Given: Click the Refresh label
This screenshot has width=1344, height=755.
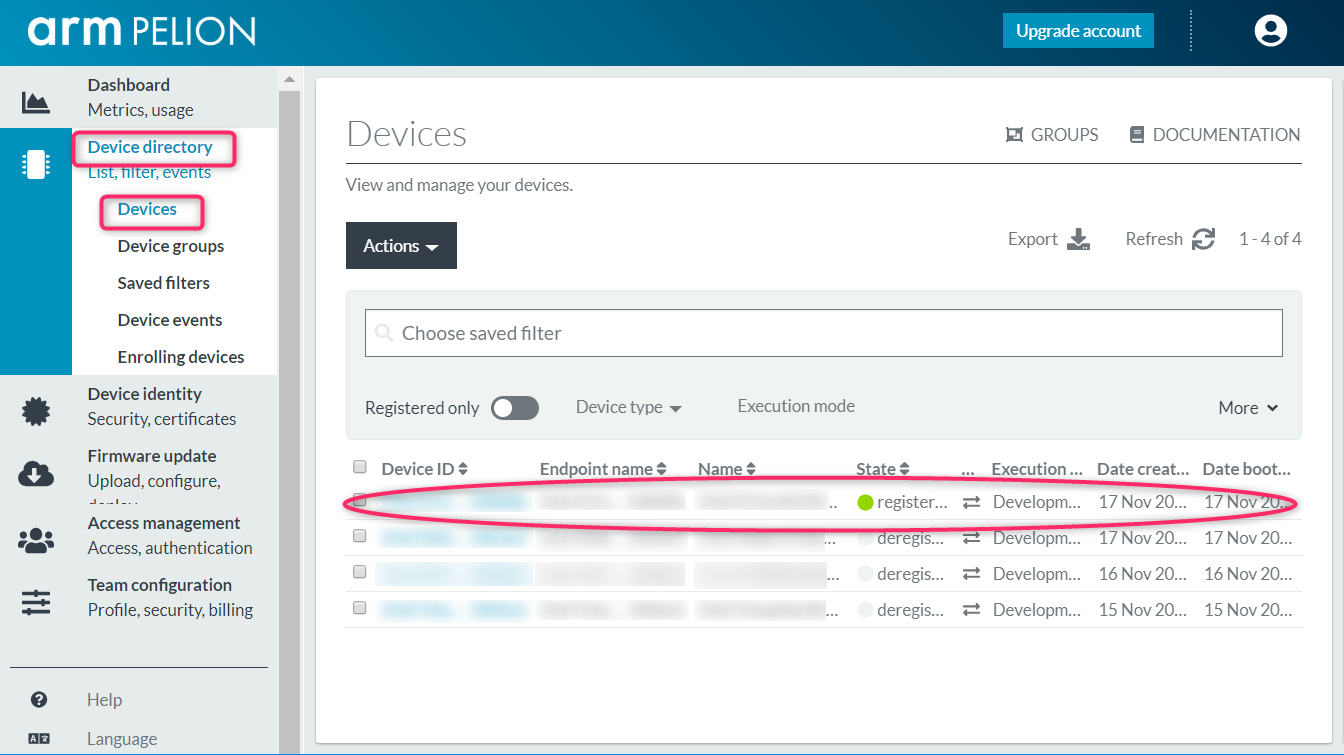Looking at the screenshot, I should point(1154,239).
